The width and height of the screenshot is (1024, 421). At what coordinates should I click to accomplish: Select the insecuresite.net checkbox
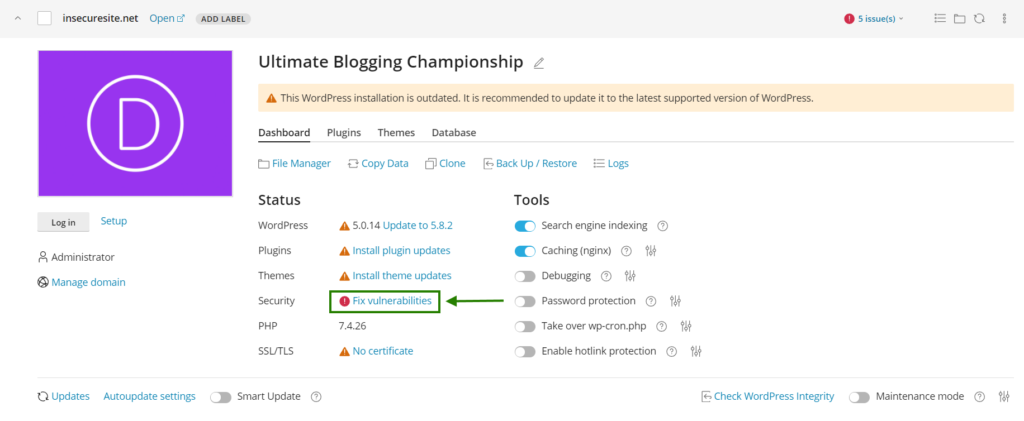pos(44,18)
